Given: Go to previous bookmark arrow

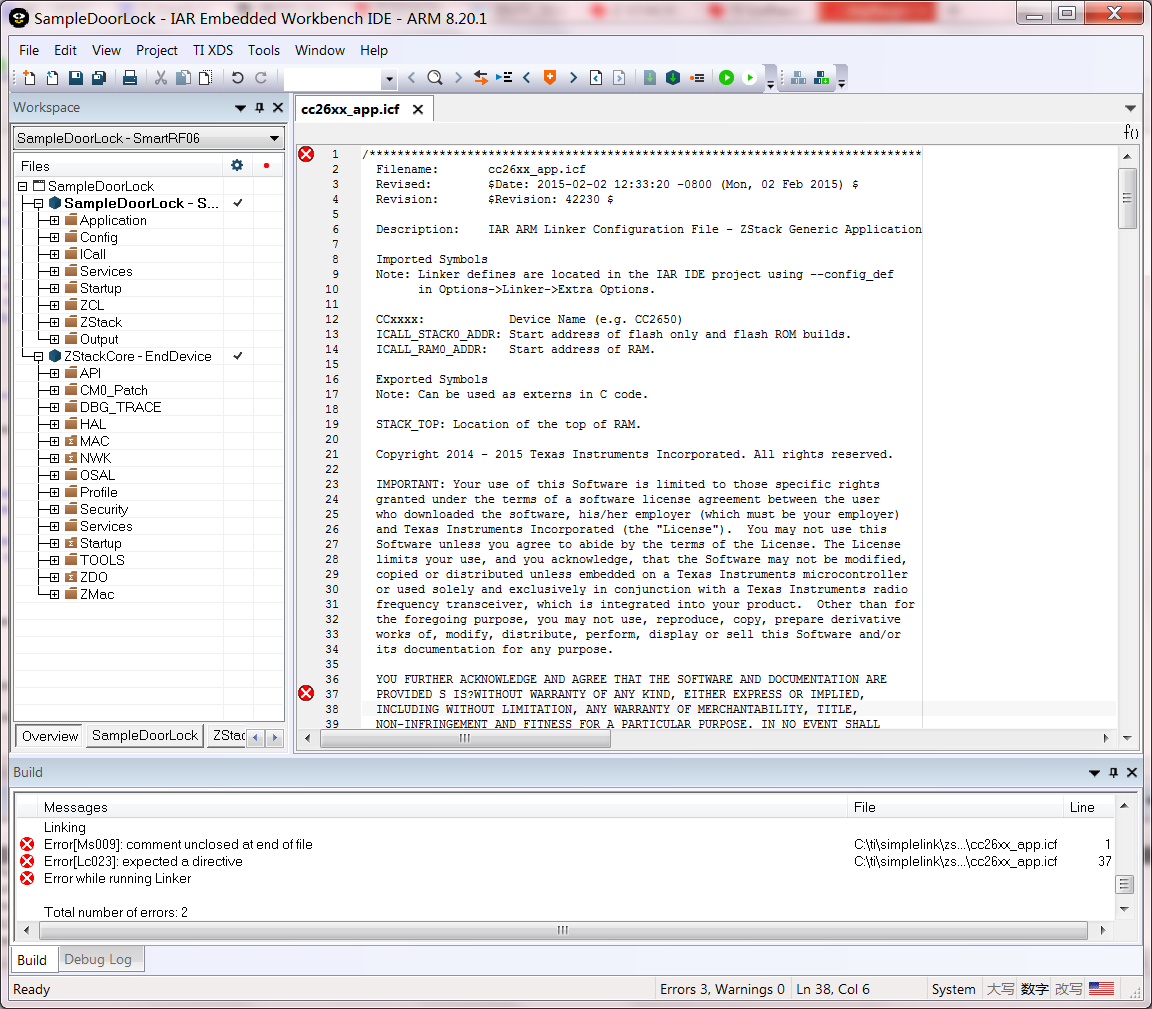Looking at the screenshot, I should pyautogui.click(x=527, y=78).
